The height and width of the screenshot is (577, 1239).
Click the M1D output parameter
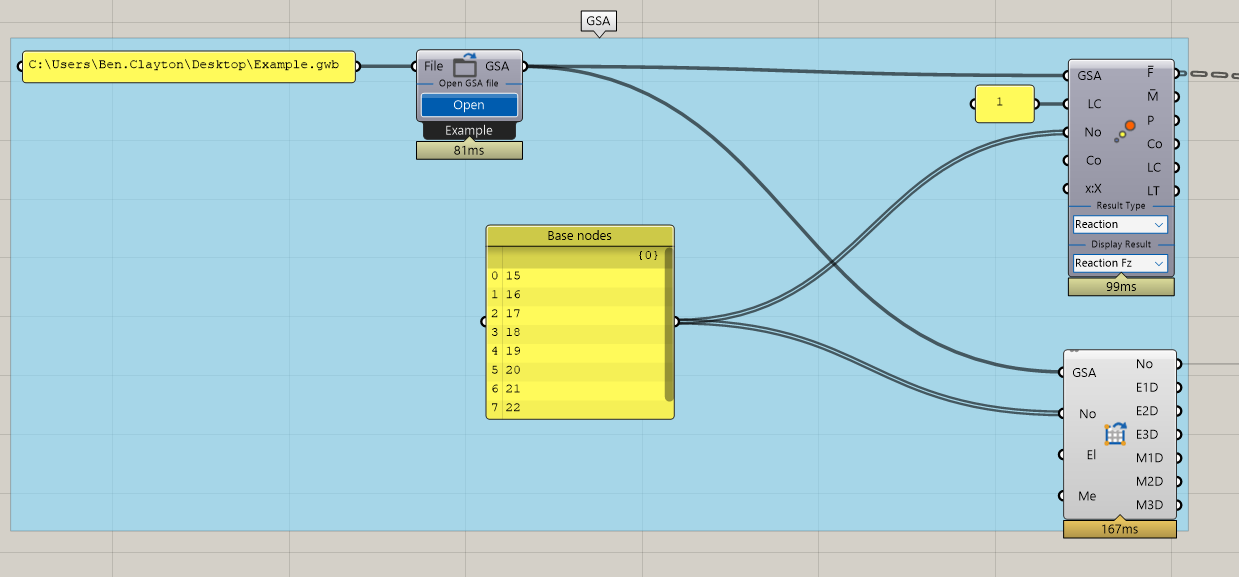tap(1150, 458)
